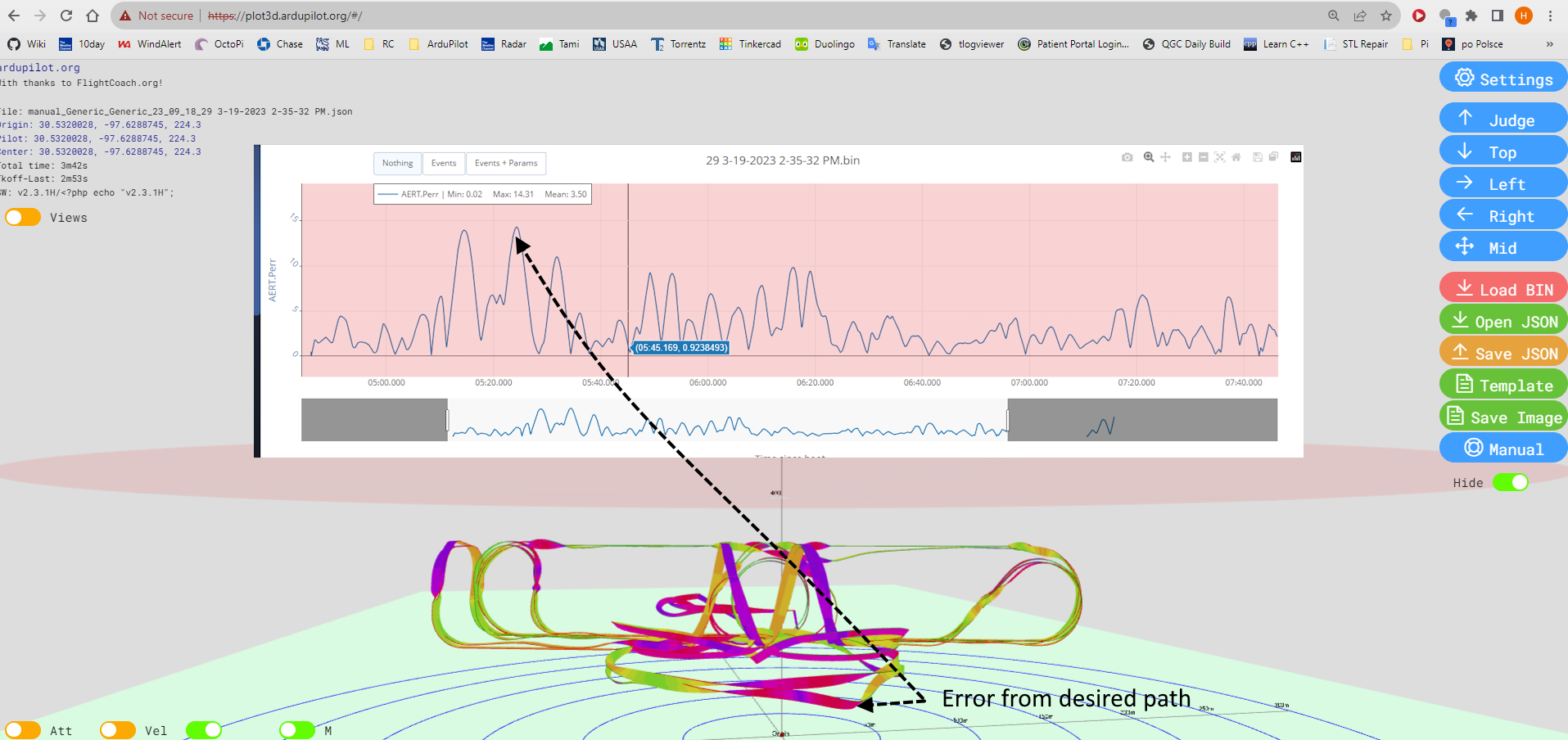Image resolution: width=1568 pixels, height=740 pixels.
Task: Select the Events + Params tab
Action: click(506, 163)
